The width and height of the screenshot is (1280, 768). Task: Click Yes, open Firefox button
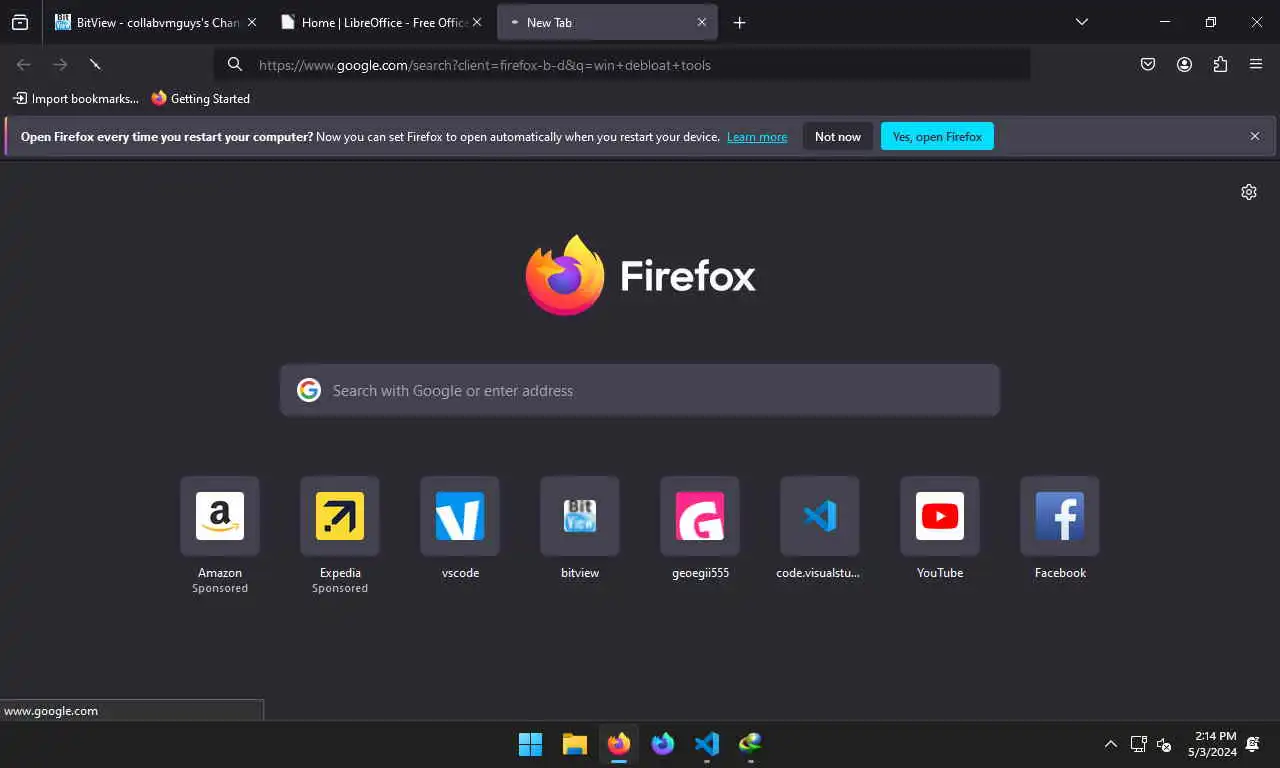[x=937, y=137]
